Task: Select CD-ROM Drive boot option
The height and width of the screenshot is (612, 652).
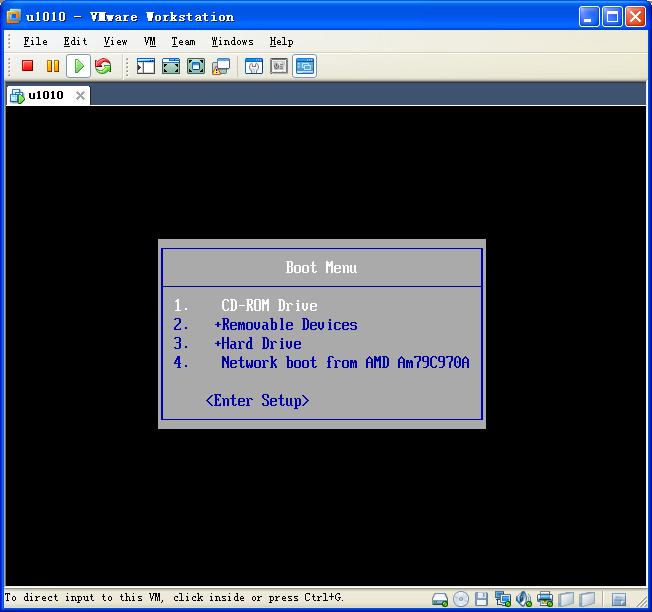Action: coord(269,306)
